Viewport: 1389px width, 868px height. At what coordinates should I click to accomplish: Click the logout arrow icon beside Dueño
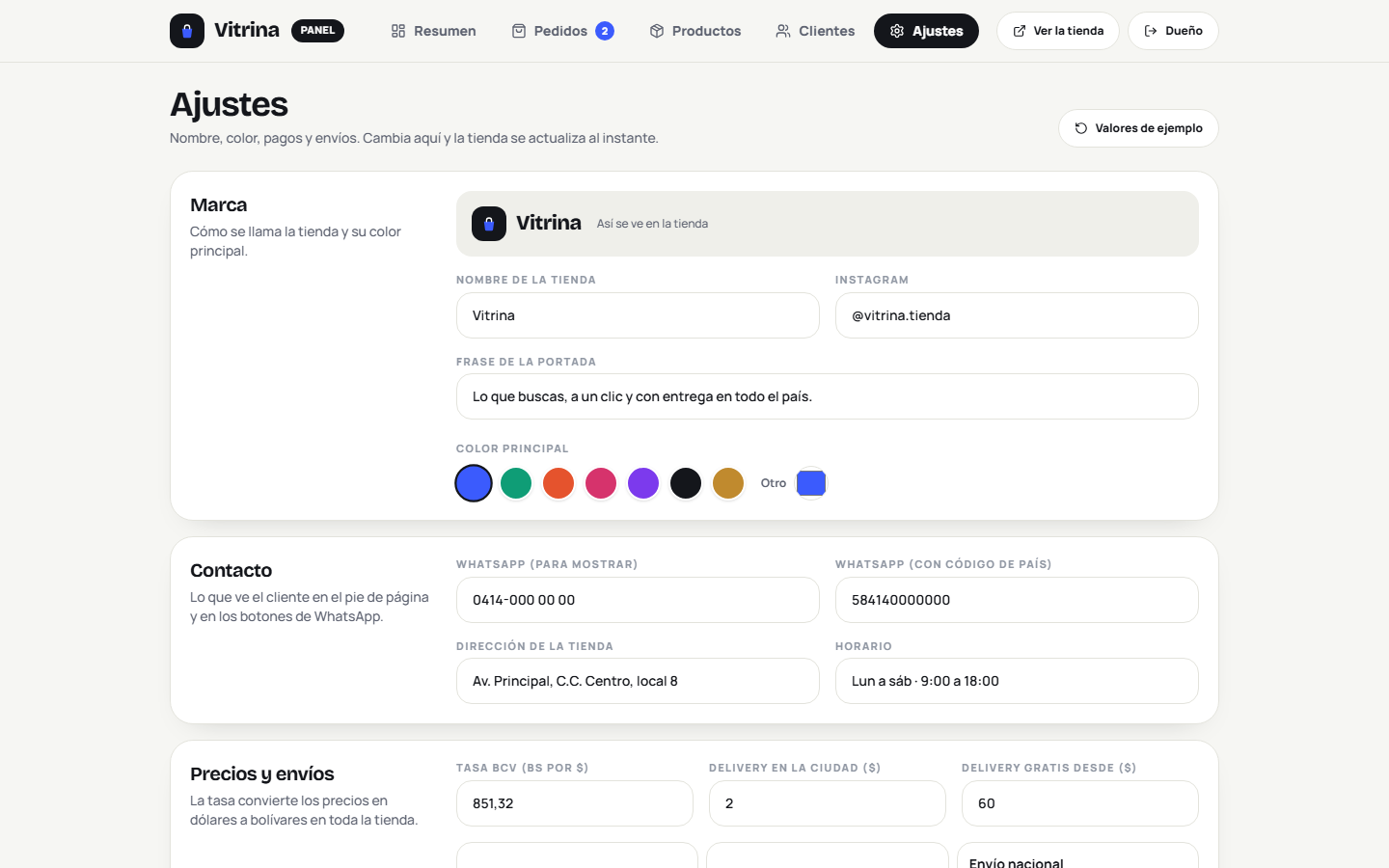[1151, 31]
